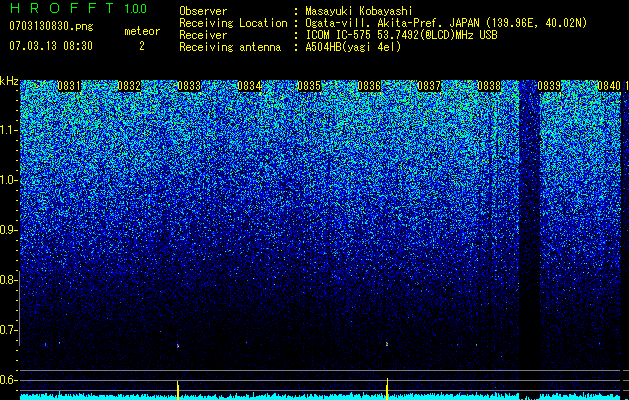Click the 1.1 kHz axis tick label
The height and width of the screenshot is (400, 629).
(9, 130)
